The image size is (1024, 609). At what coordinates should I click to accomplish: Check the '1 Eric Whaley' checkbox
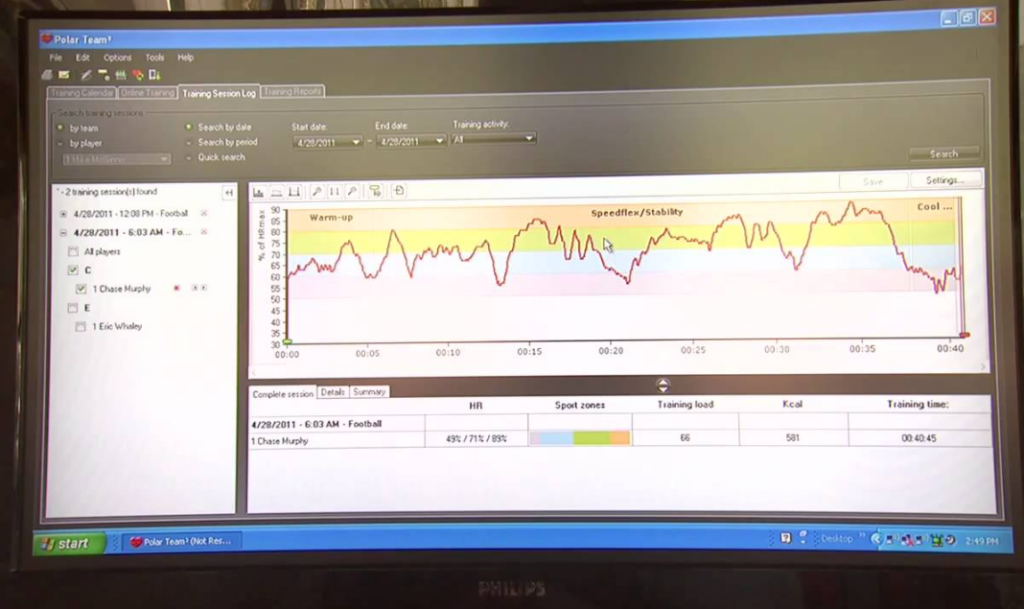[80, 326]
